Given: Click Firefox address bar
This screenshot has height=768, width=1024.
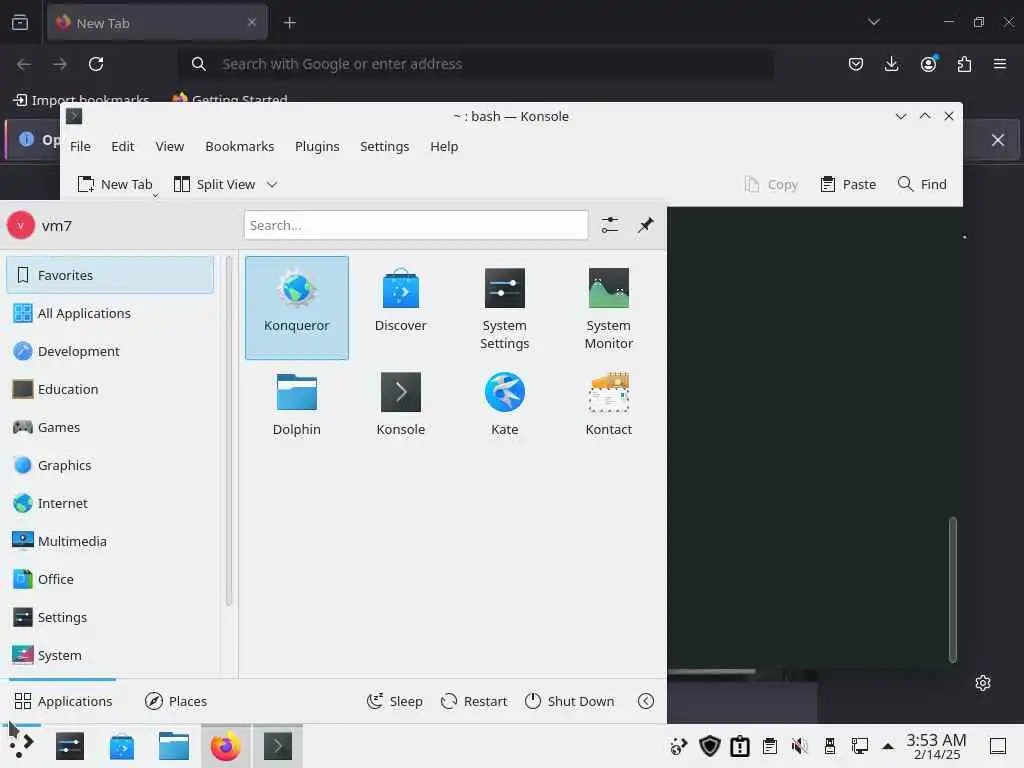Looking at the screenshot, I should 475,64.
